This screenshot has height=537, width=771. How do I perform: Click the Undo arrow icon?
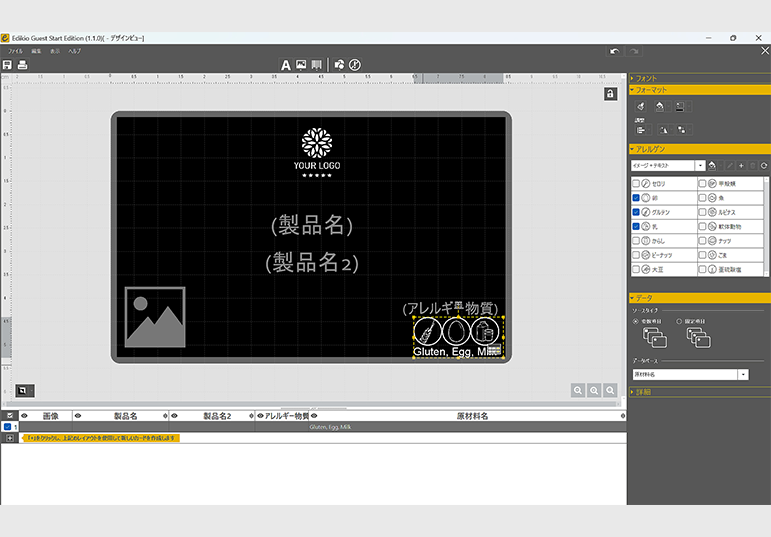[x=614, y=51]
